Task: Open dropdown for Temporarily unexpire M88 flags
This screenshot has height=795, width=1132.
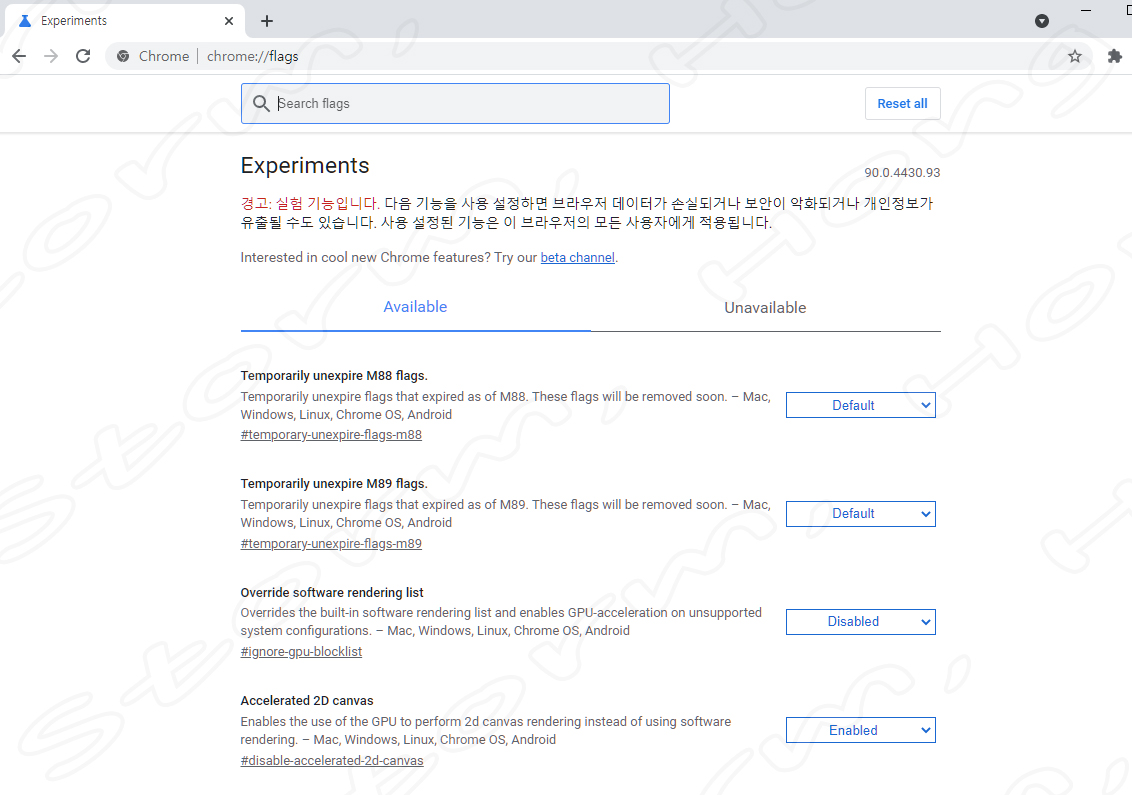Action: 861,405
